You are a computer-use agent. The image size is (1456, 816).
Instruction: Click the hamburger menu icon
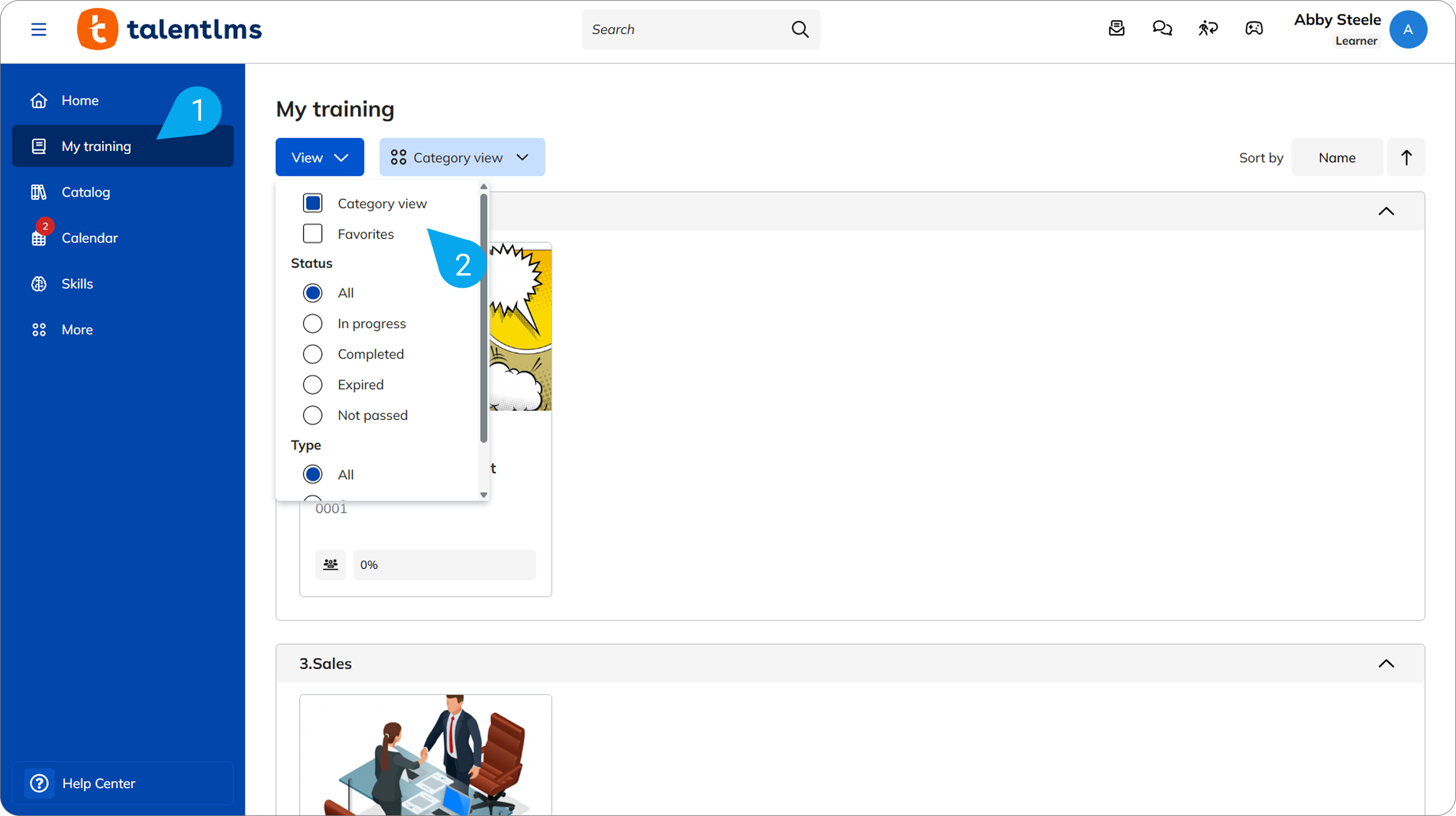tap(39, 29)
